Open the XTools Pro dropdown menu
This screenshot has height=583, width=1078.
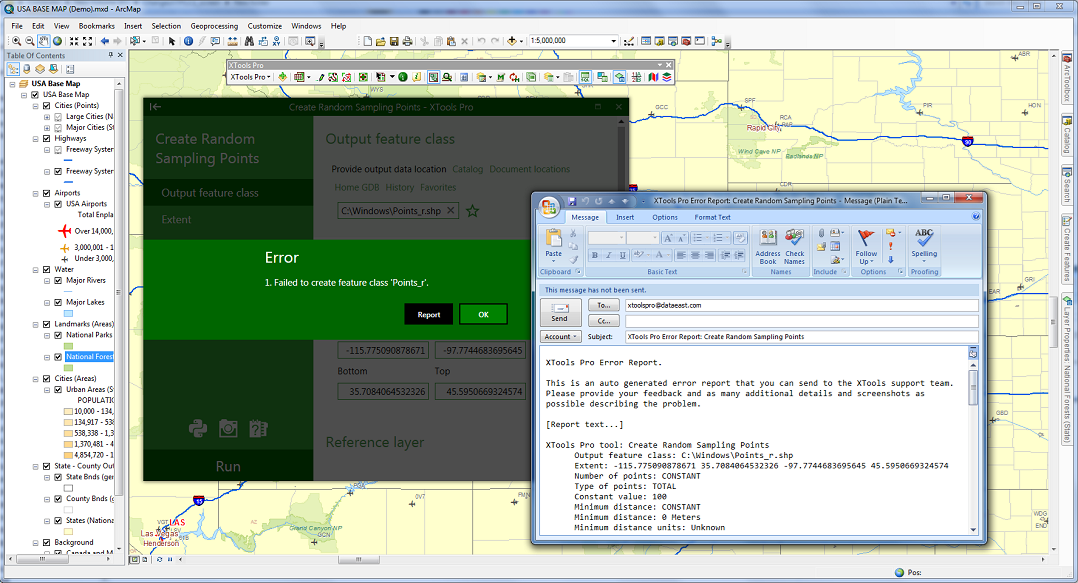pyautogui.click(x=250, y=77)
